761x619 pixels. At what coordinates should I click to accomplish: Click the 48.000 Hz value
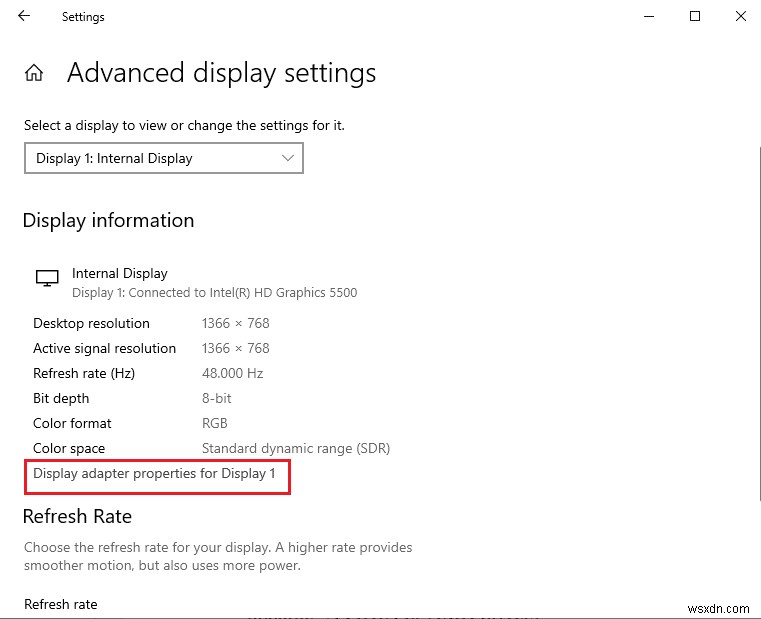(x=232, y=373)
